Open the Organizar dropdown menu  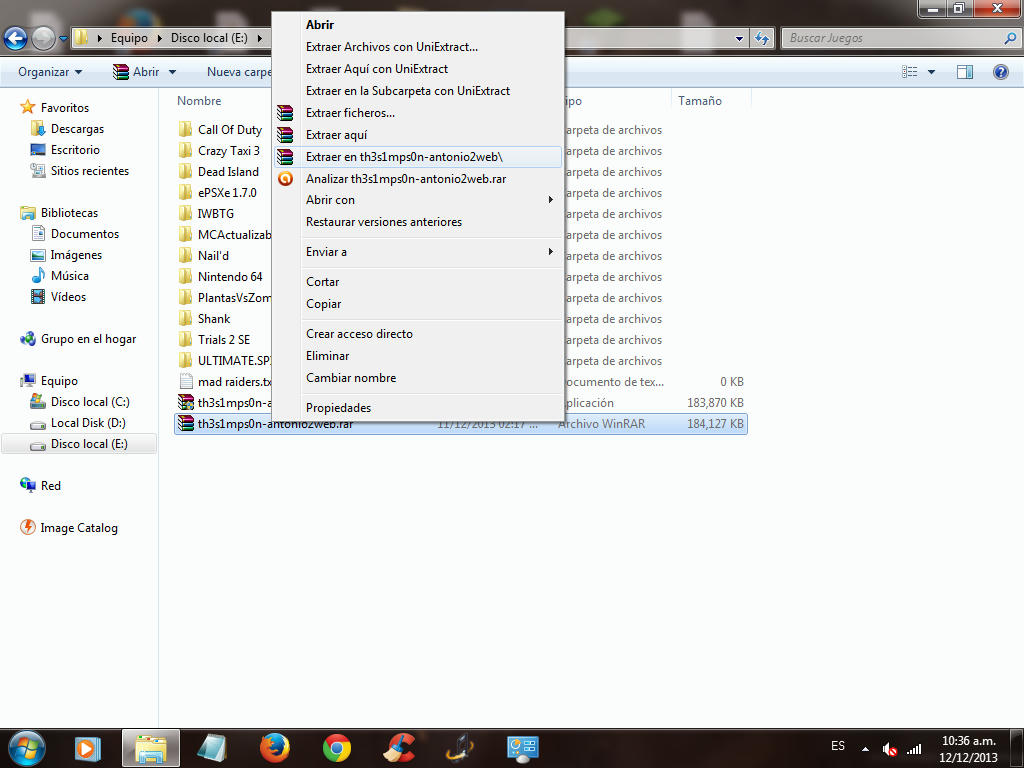[50, 72]
